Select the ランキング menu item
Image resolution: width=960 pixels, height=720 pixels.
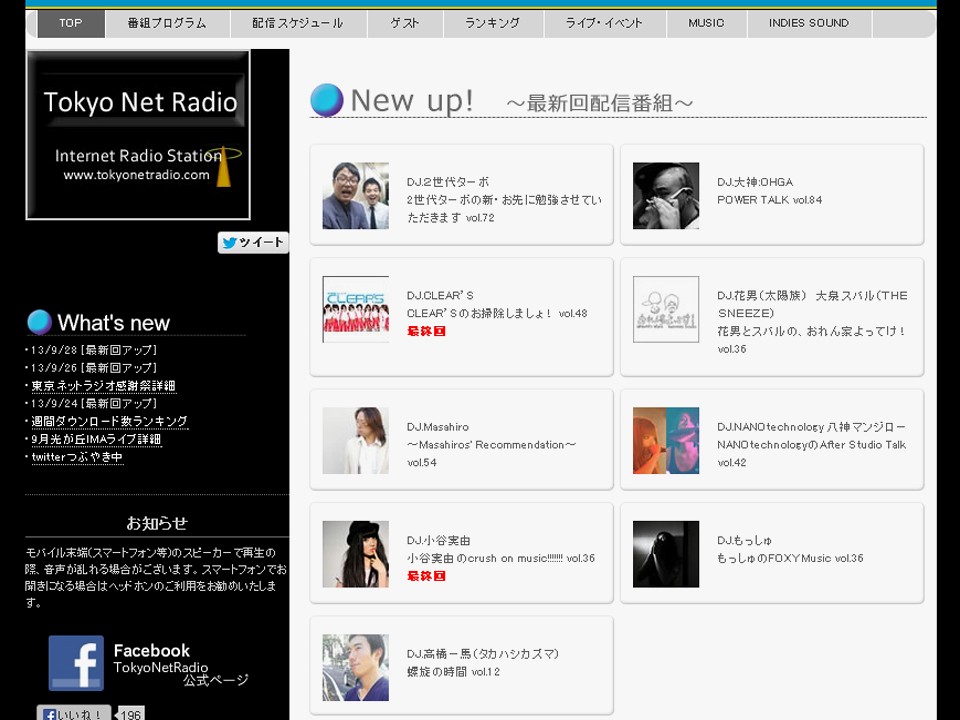493,23
